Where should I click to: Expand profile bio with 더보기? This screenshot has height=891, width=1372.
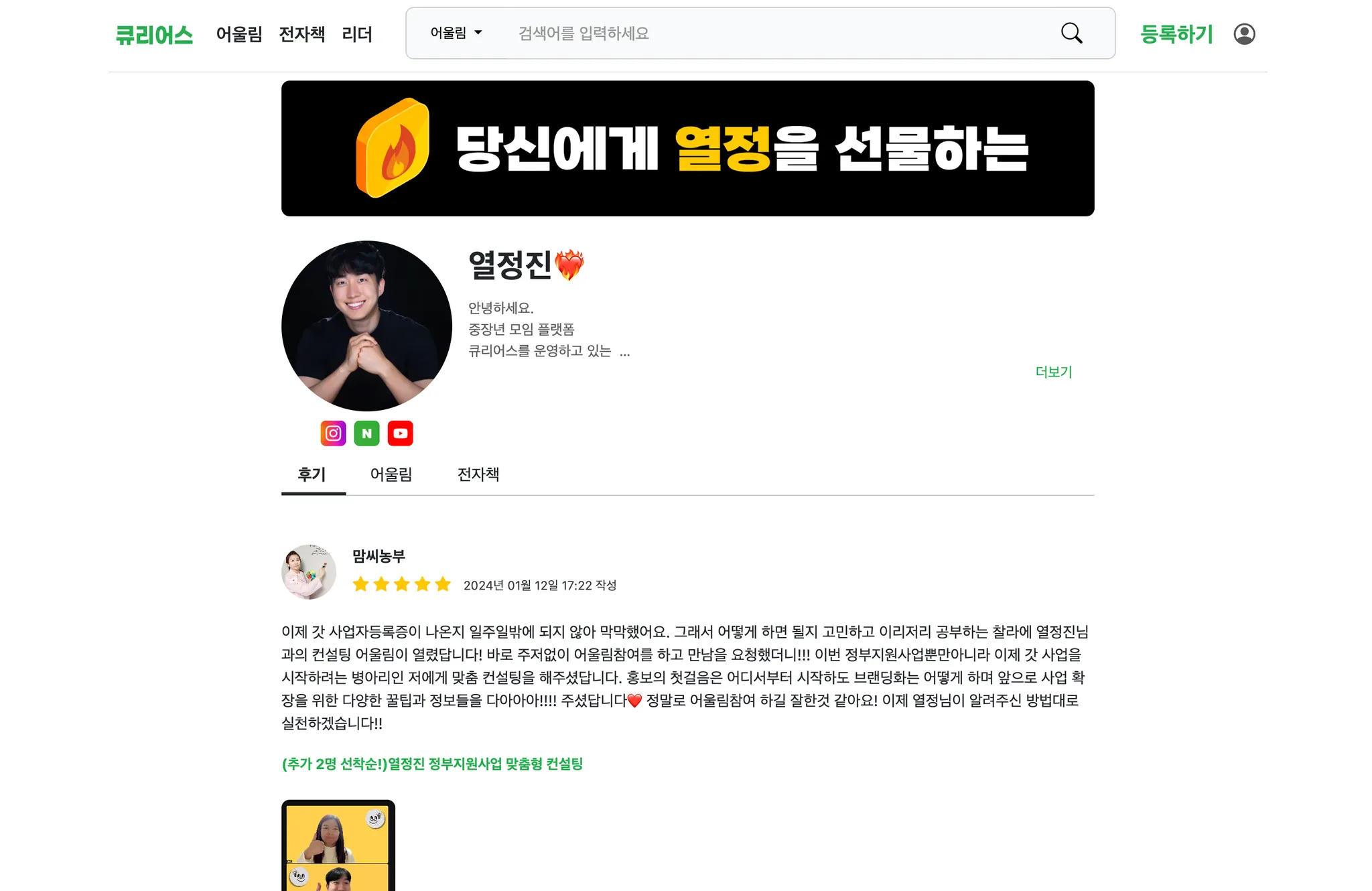(x=1054, y=372)
